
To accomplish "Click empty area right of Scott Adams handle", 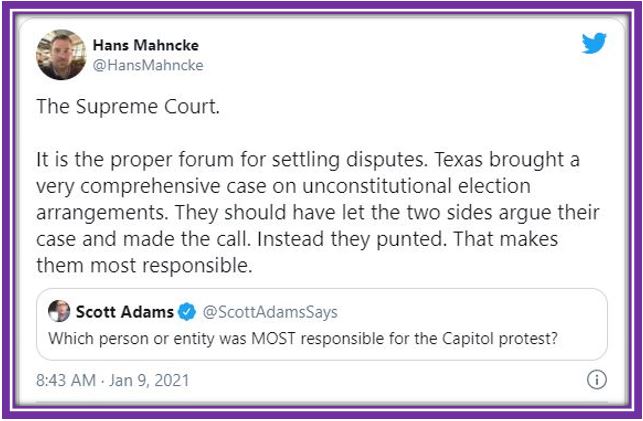I will click(x=472, y=312).
